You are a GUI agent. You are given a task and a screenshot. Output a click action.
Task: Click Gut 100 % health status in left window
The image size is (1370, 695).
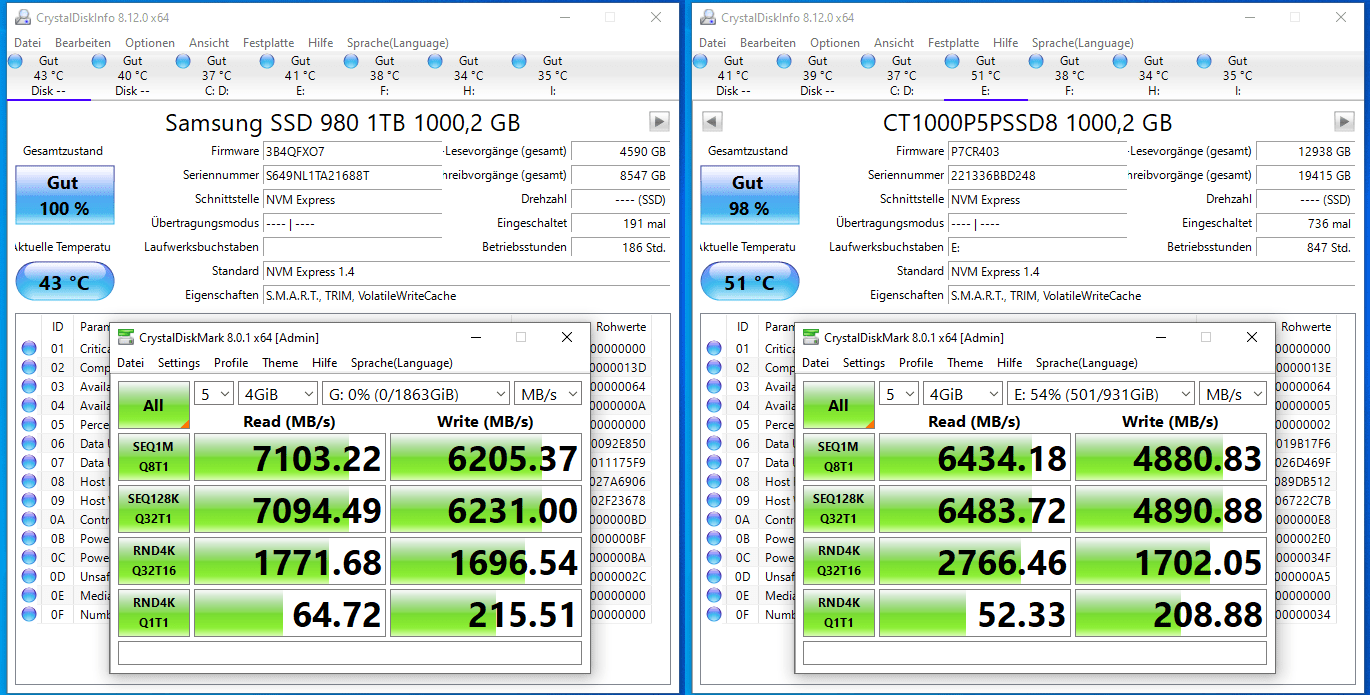tap(65, 195)
